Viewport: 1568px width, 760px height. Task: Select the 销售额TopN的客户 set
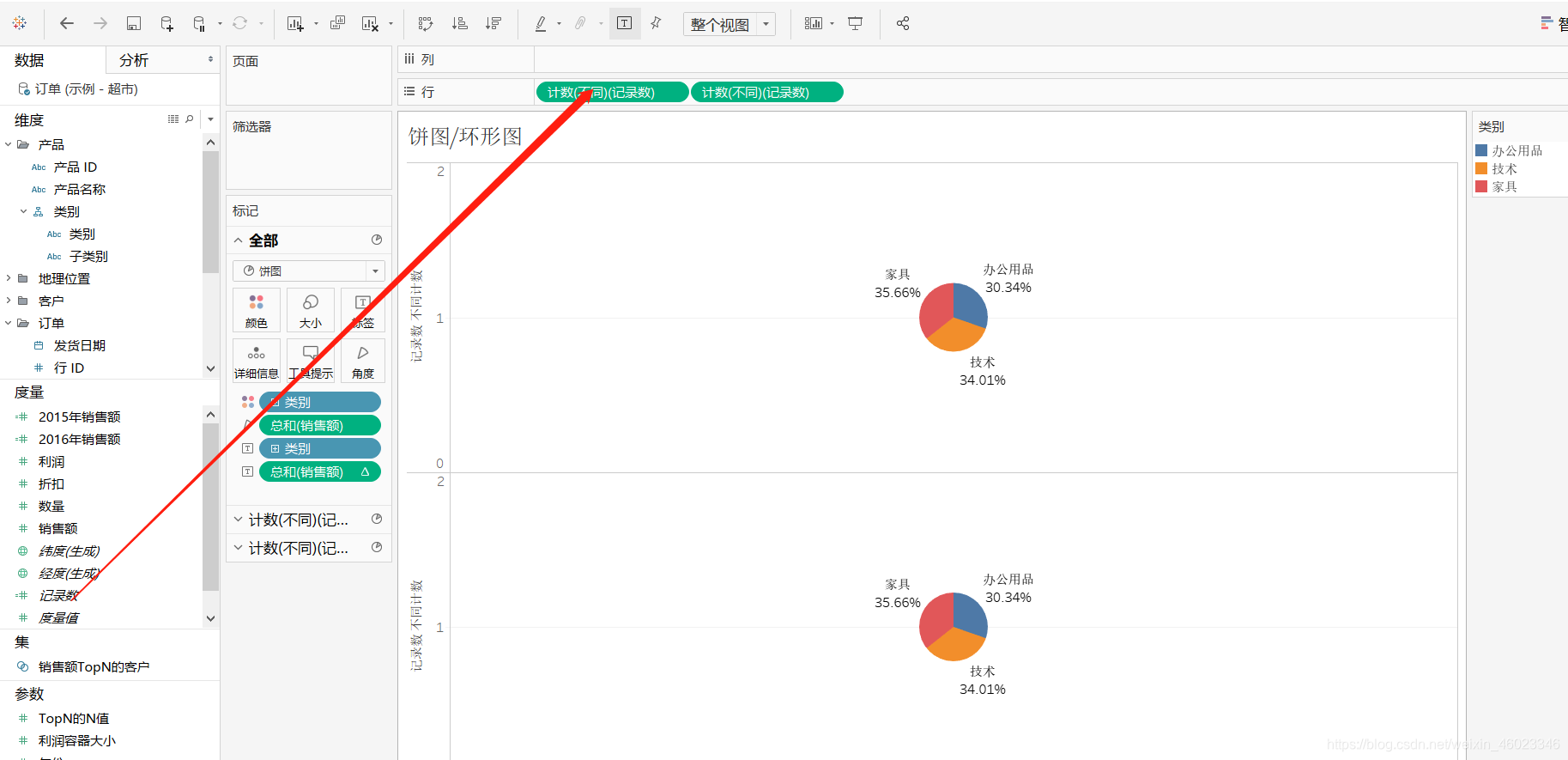94,666
